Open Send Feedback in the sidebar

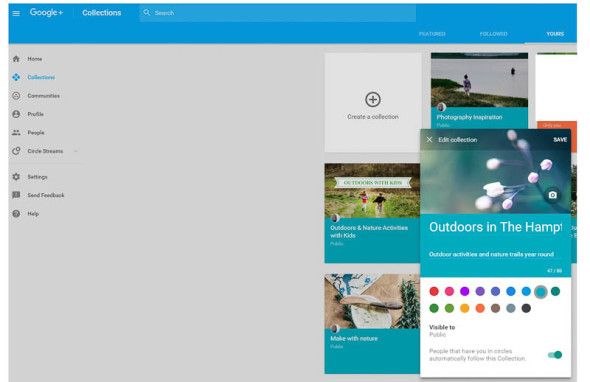click(46, 195)
